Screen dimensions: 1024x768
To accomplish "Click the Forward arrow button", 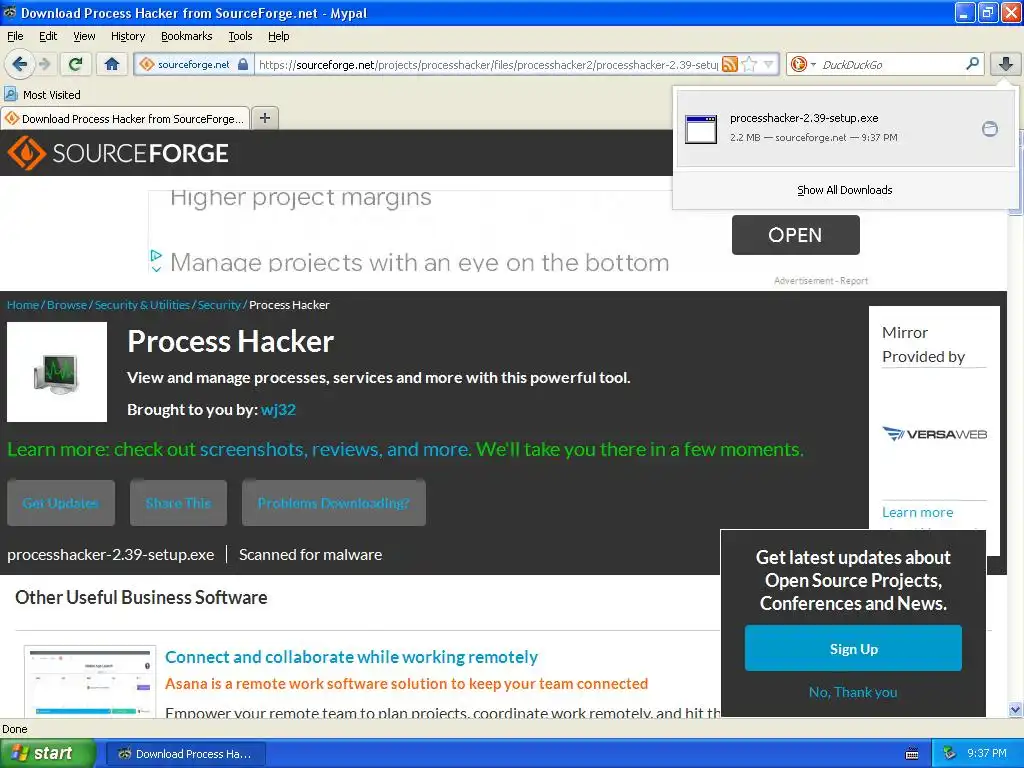I will 44,64.
